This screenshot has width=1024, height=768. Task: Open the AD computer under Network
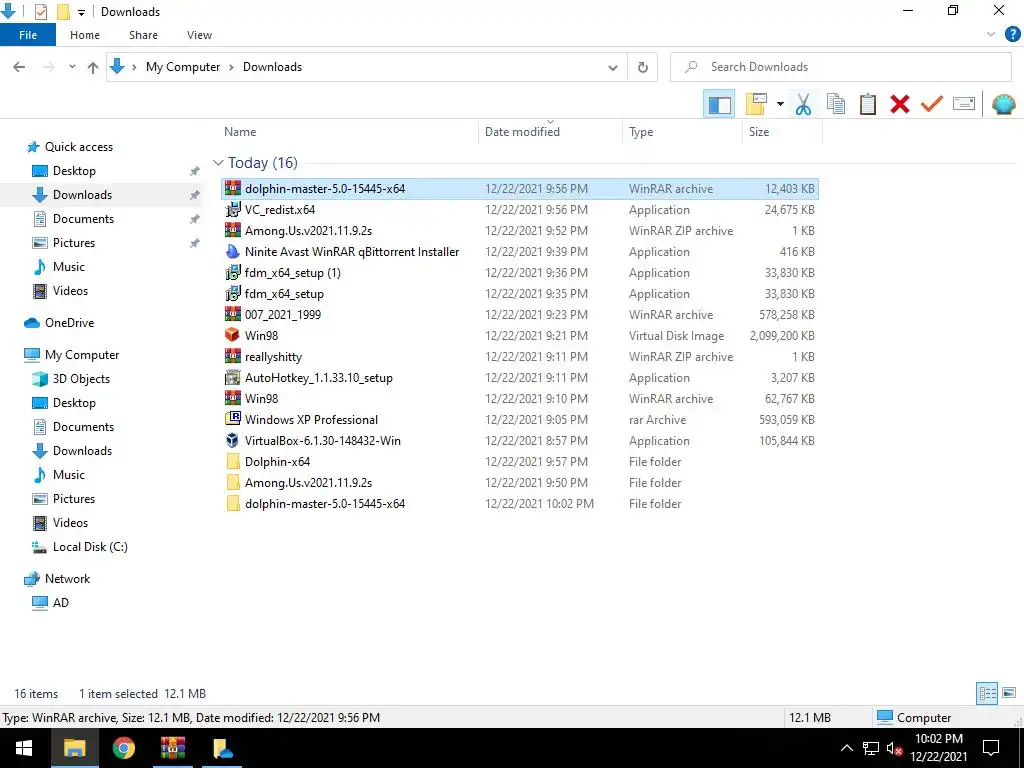click(60, 603)
